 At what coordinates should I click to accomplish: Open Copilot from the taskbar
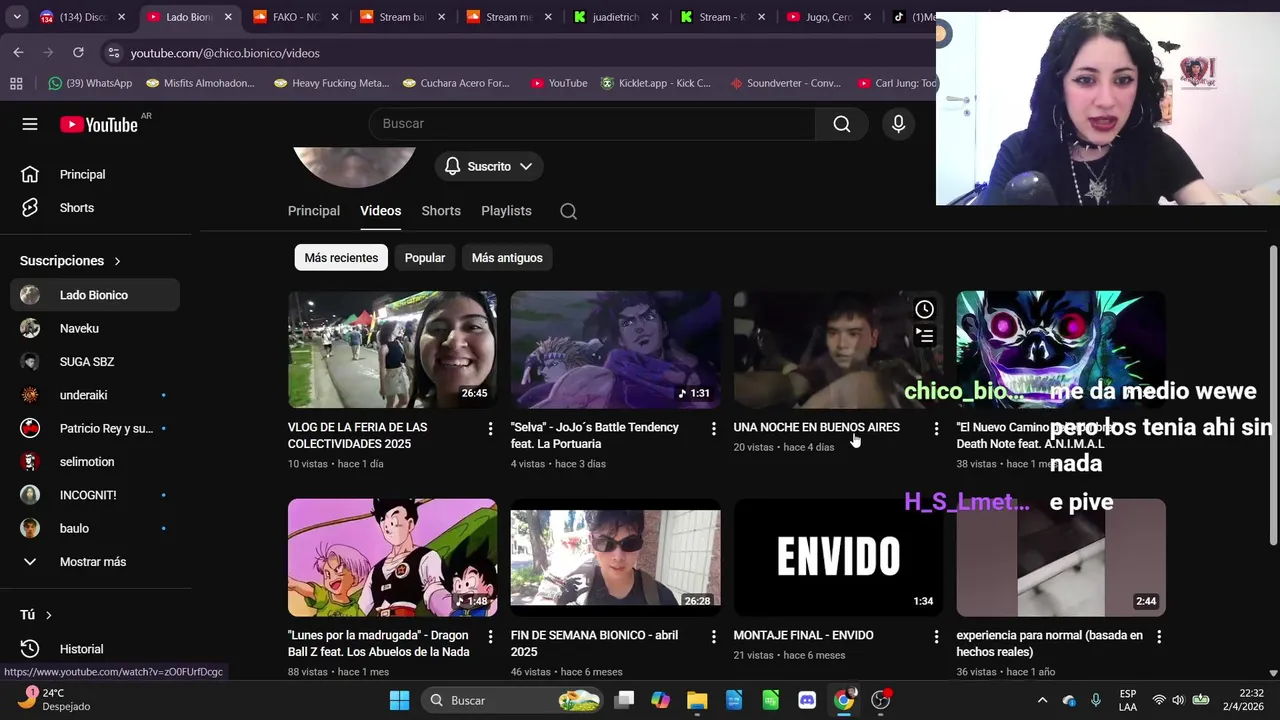[x=660, y=700]
